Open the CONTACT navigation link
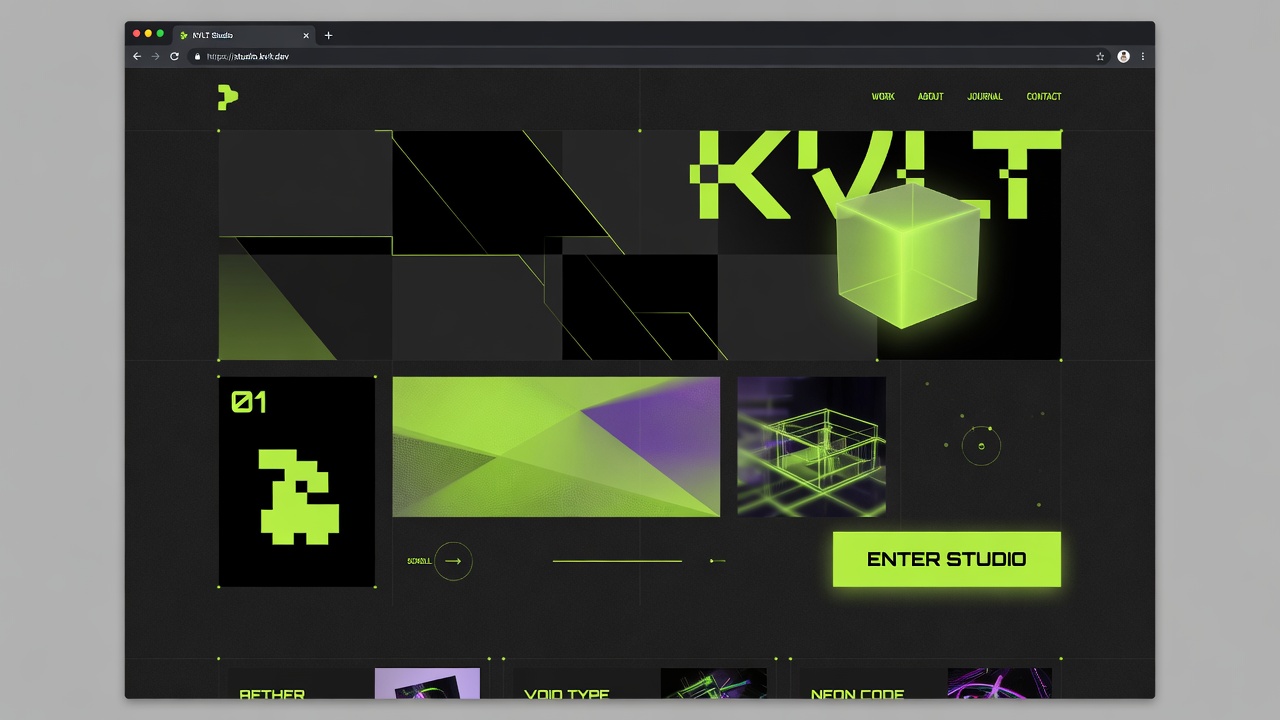1280x720 pixels. click(1044, 97)
